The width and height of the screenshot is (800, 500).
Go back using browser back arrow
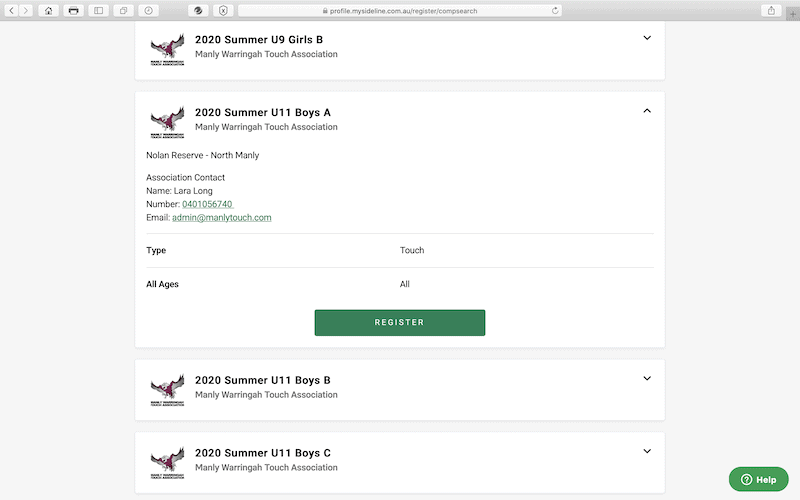click(x=12, y=10)
